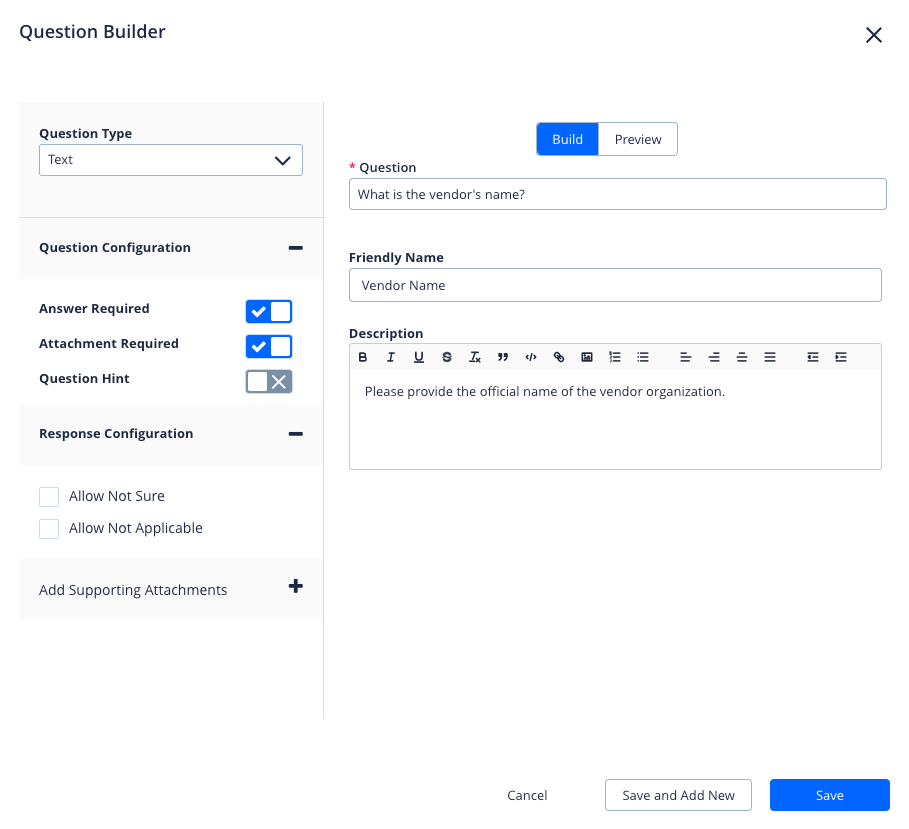Open the Question Type dropdown
This screenshot has height=829, width=909.
171,160
